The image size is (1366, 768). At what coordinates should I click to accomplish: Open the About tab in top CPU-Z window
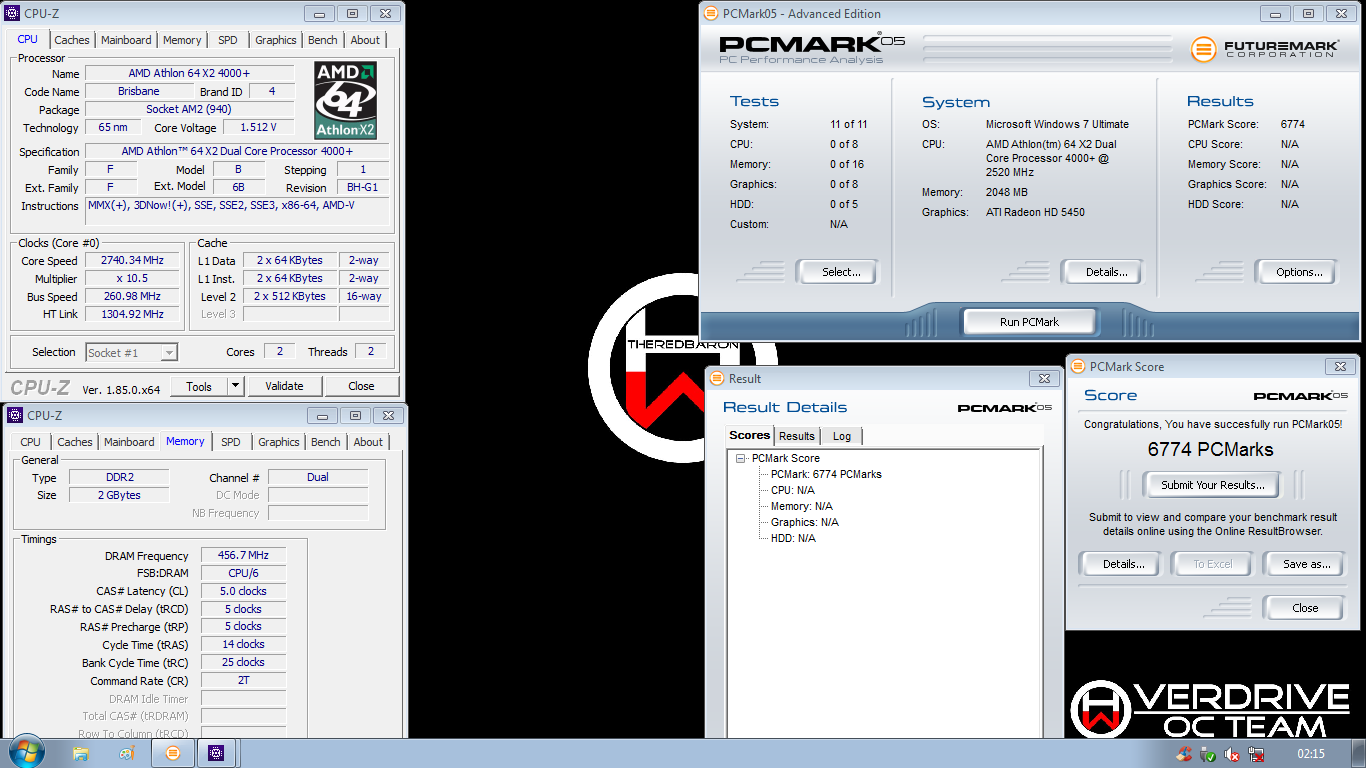[x=365, y=40]
